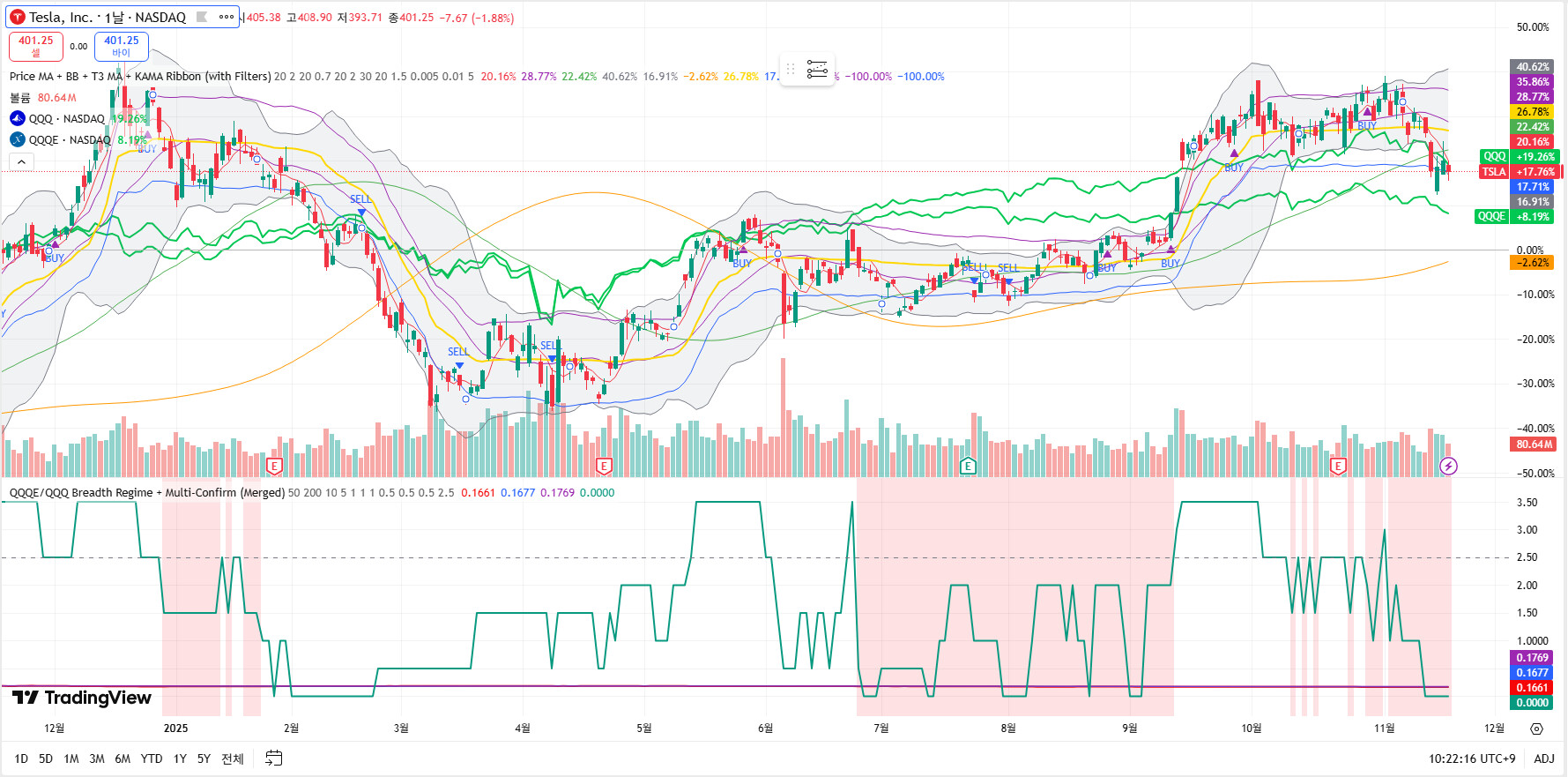
Task: Click the QQQ symbol logo in legend
Action: tap(17, 118)
